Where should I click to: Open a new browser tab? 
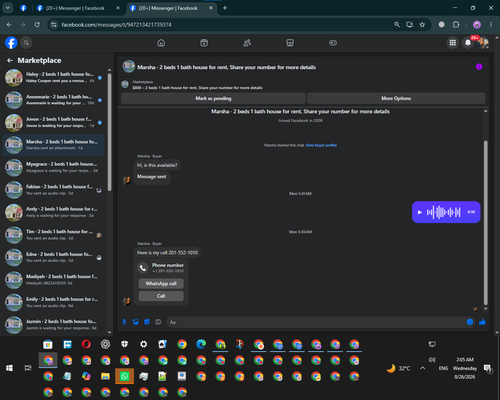point(225,8)
